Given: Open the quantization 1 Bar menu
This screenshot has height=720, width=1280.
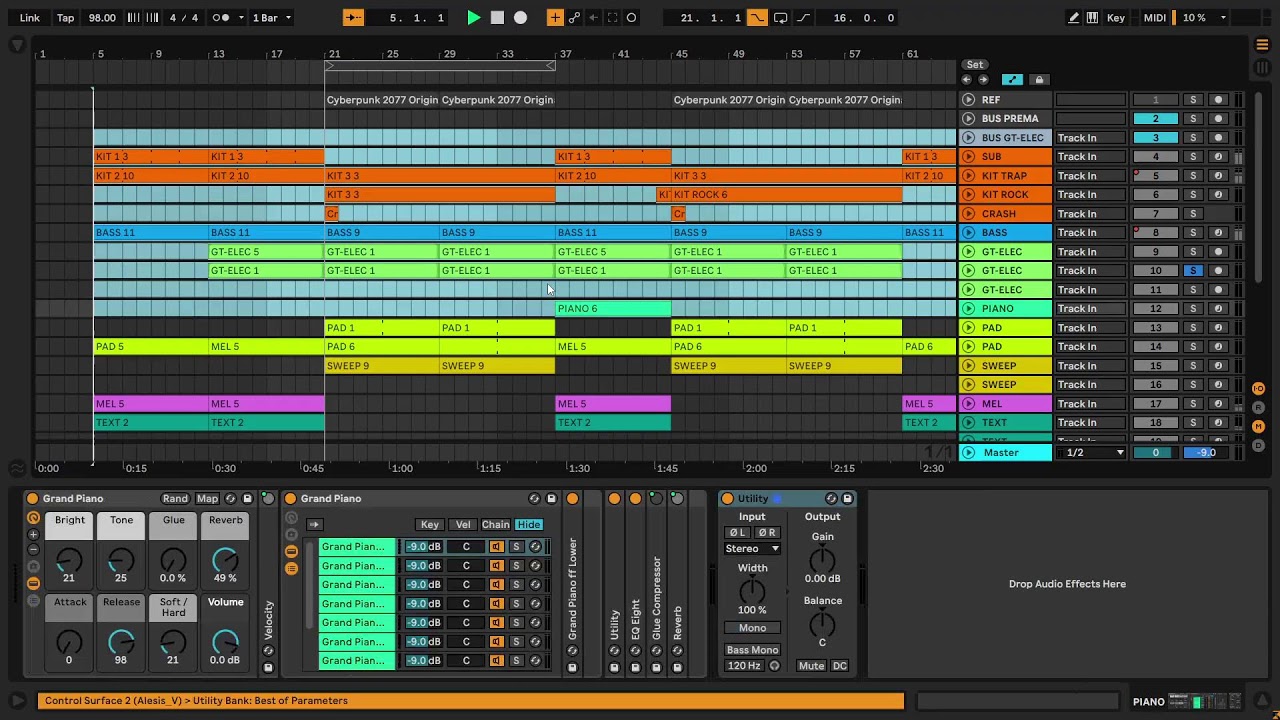Looking at the screenshot, I should (x=272, y=18).
